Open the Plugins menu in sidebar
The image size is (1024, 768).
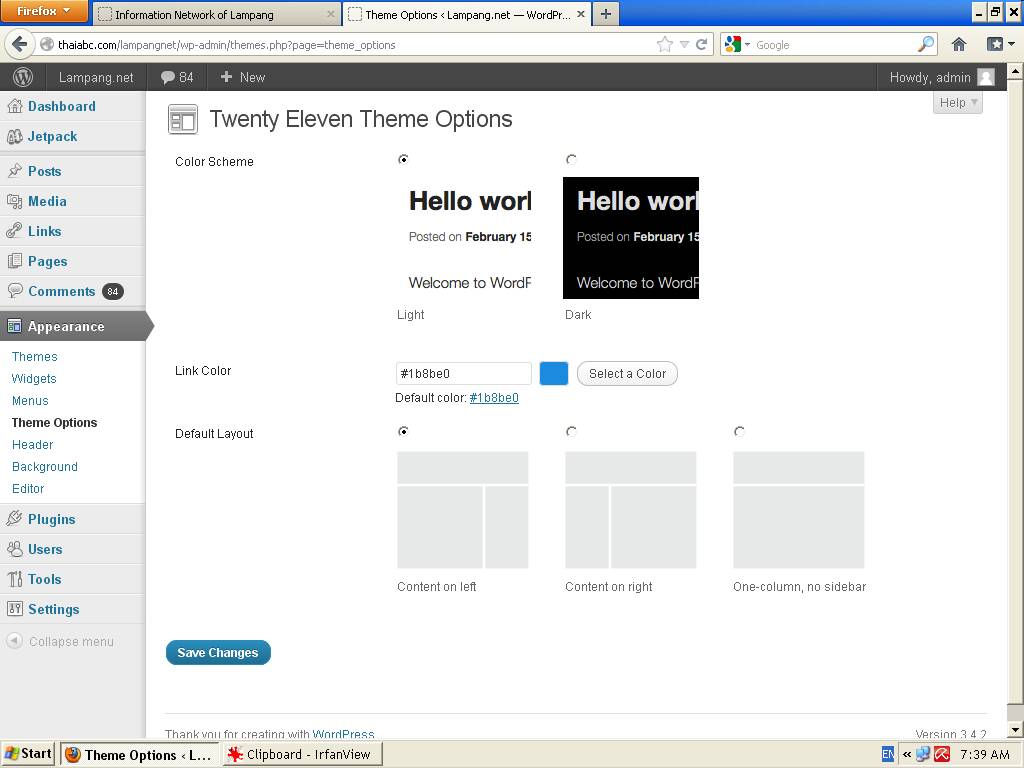(x=51, y=519)
